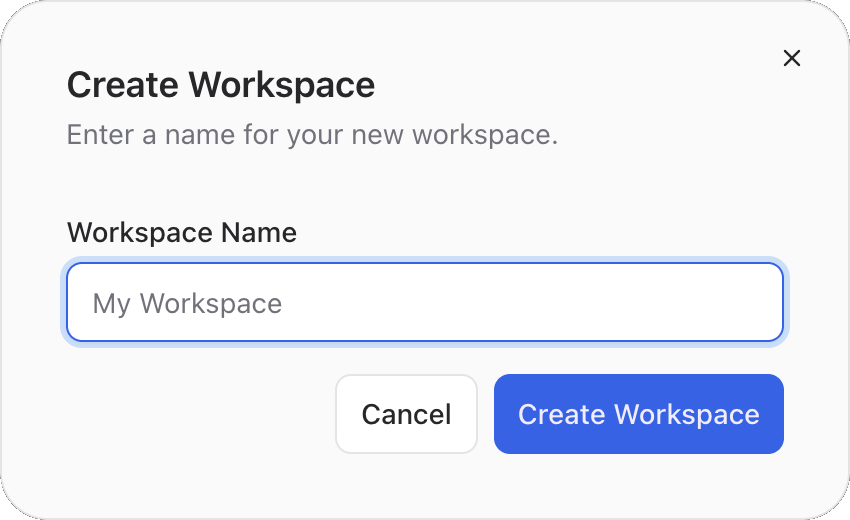This screenshot has height=520, width=850.
Task: Activate the blue-outlined name field
Action: click(425, 302)
